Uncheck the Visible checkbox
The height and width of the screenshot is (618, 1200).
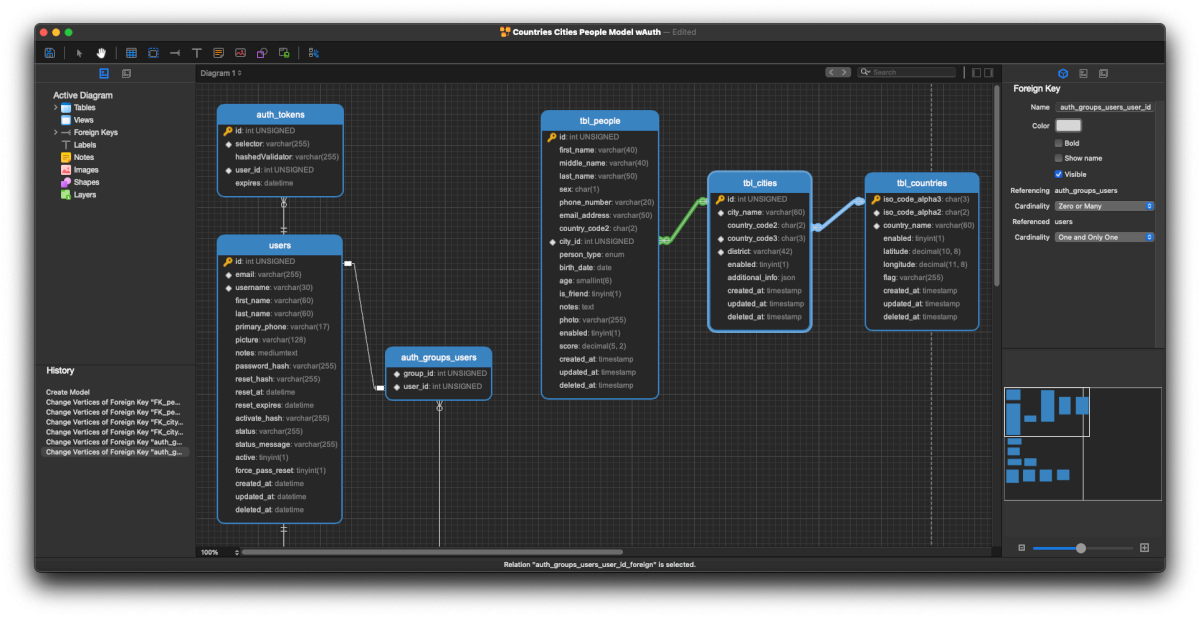pos(1059,174)
